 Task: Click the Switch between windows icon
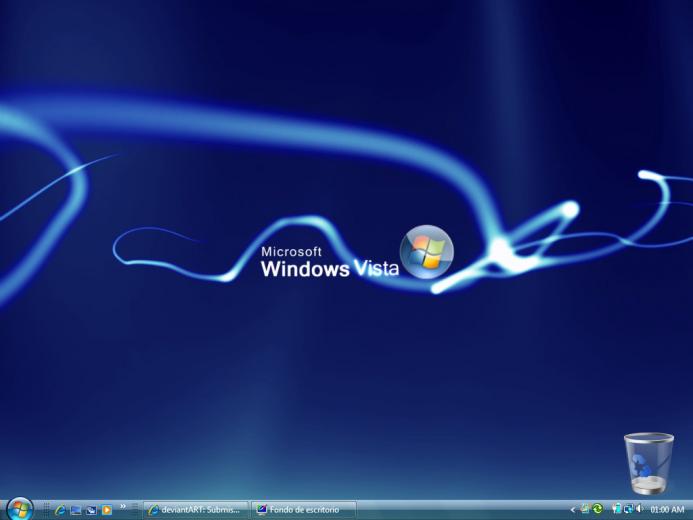click(x=91, y=510)
